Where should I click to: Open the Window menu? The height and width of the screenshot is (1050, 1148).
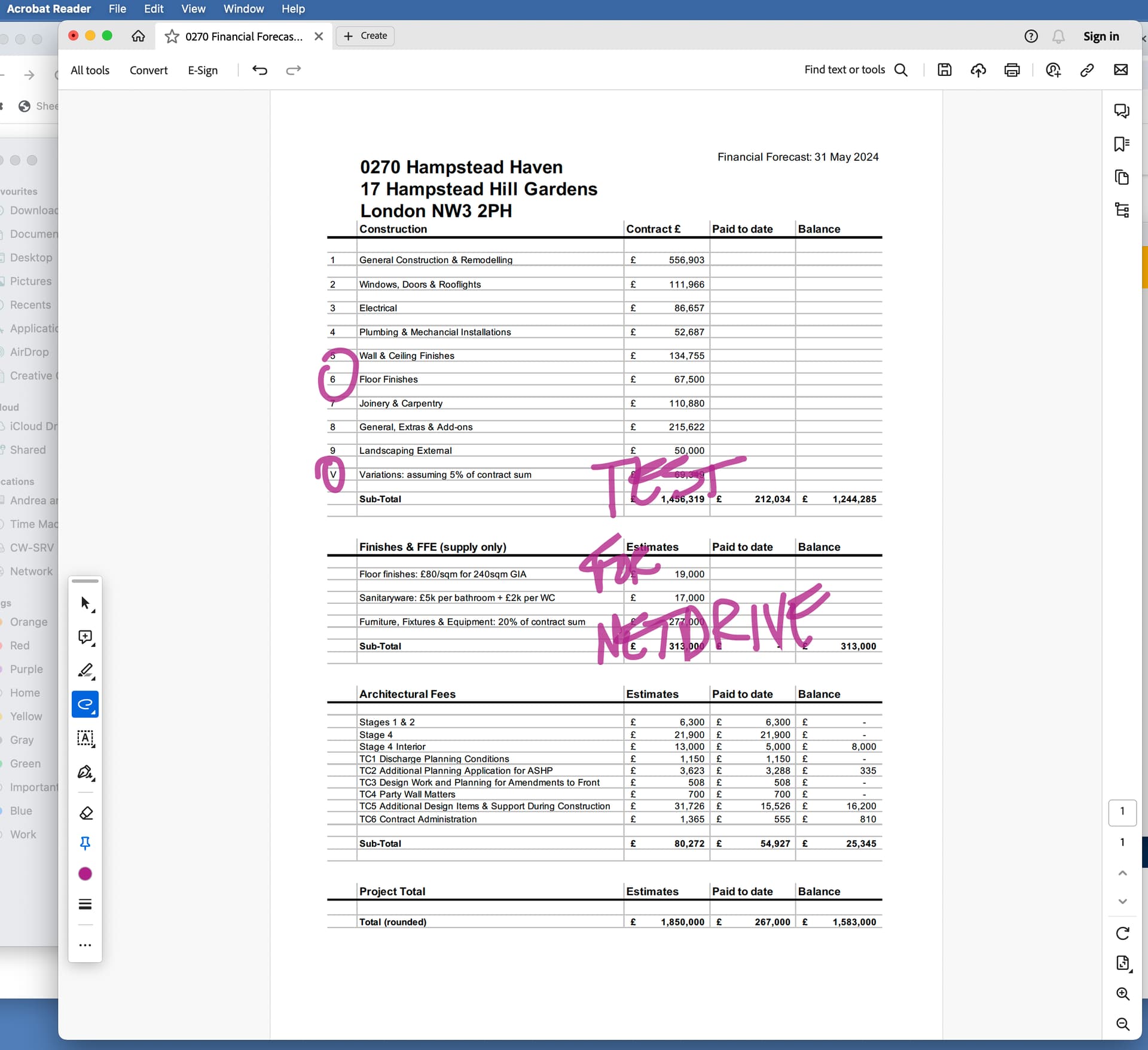(x=243, y=9)
